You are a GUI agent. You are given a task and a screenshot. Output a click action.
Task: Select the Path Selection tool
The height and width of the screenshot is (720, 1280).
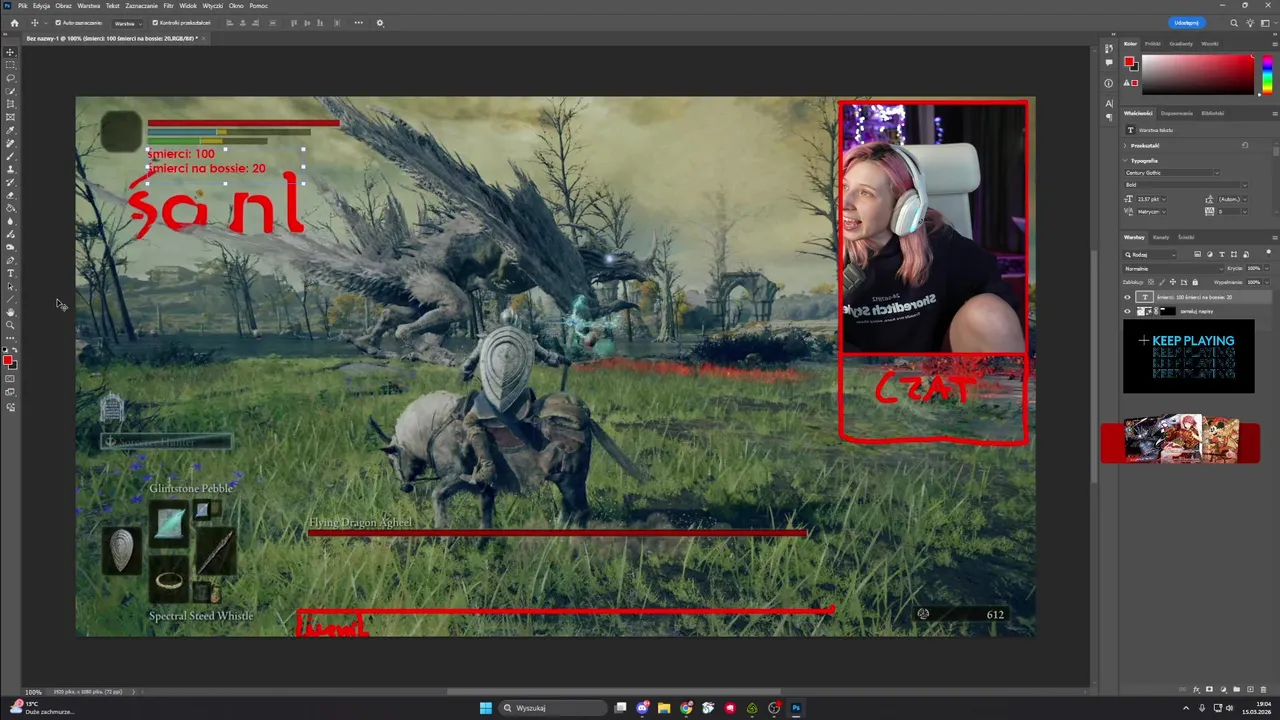coord(11,286)
